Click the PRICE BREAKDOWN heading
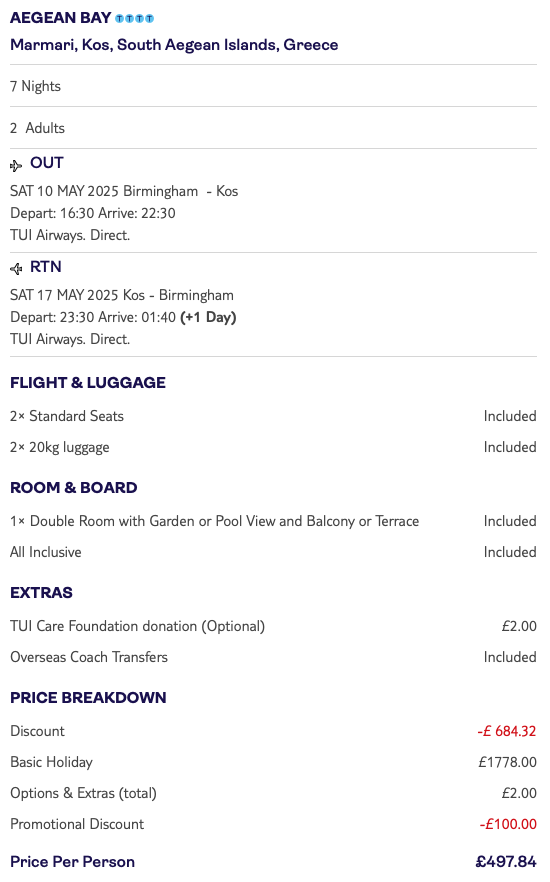 (x=88, y=698)
